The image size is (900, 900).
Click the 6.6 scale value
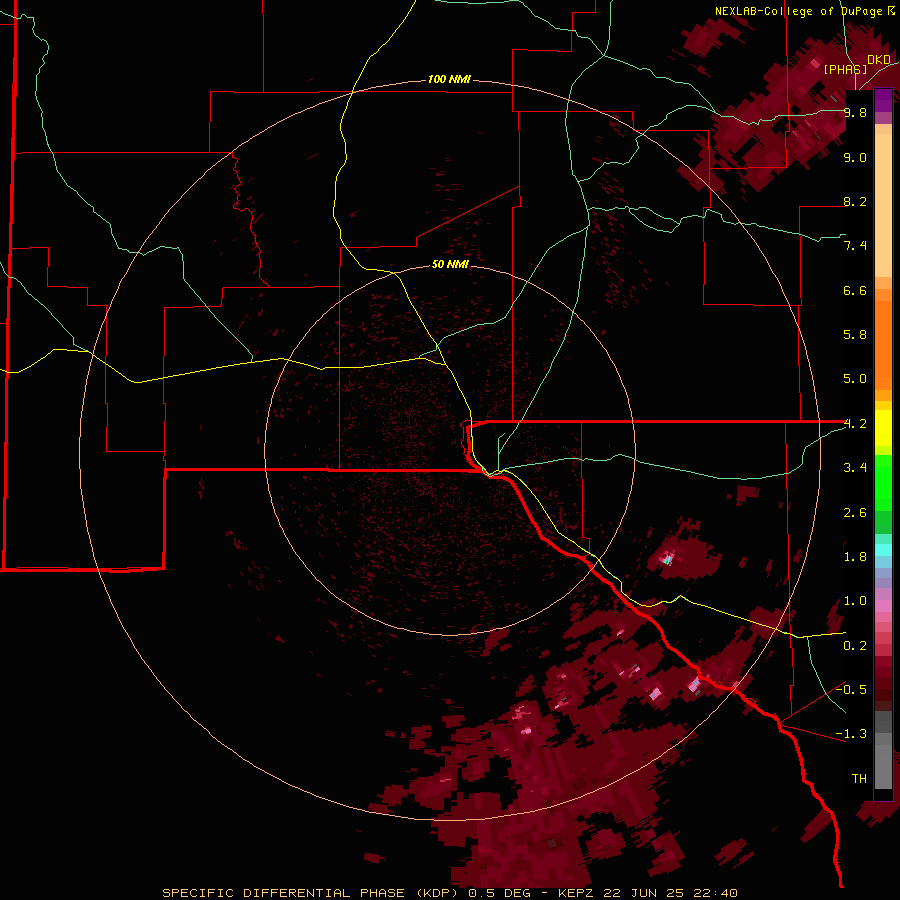[855, 290]
